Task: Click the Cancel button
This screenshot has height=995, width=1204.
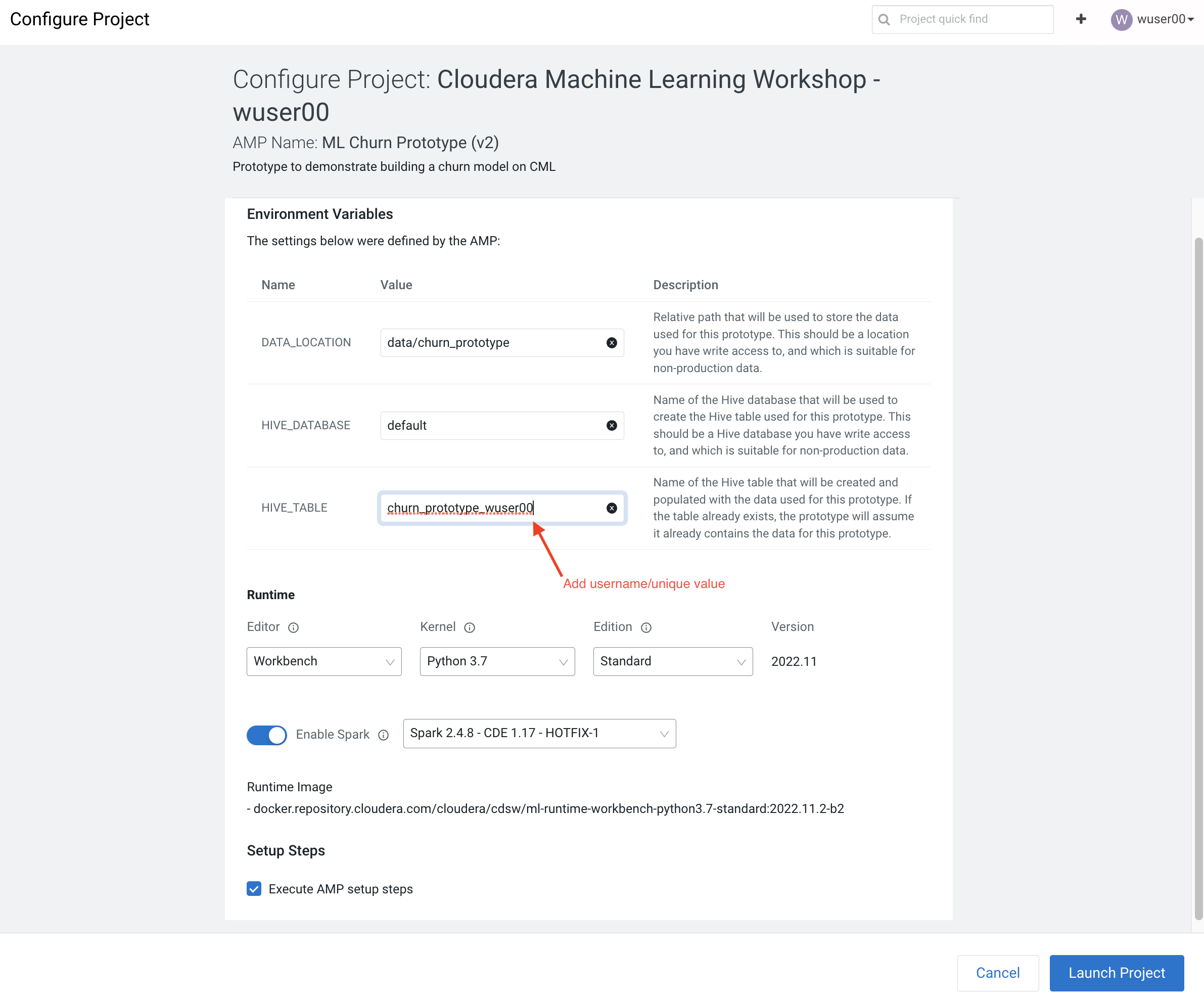Action: [x=997, y=973]
